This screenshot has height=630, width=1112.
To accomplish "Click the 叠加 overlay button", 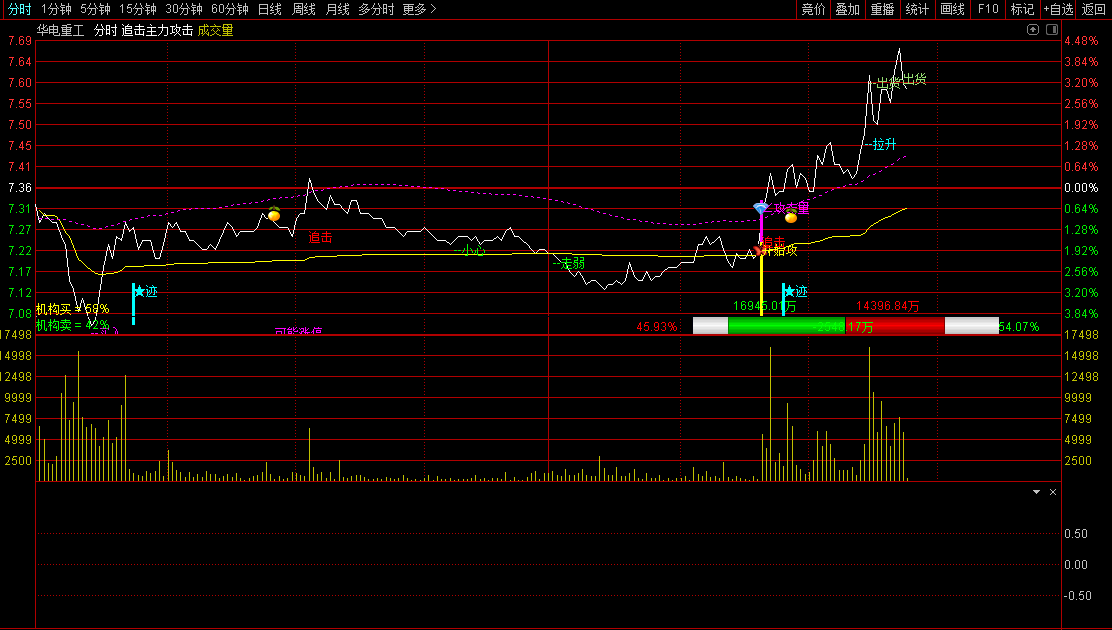I will pyautogui.click(x=847, y=9).
